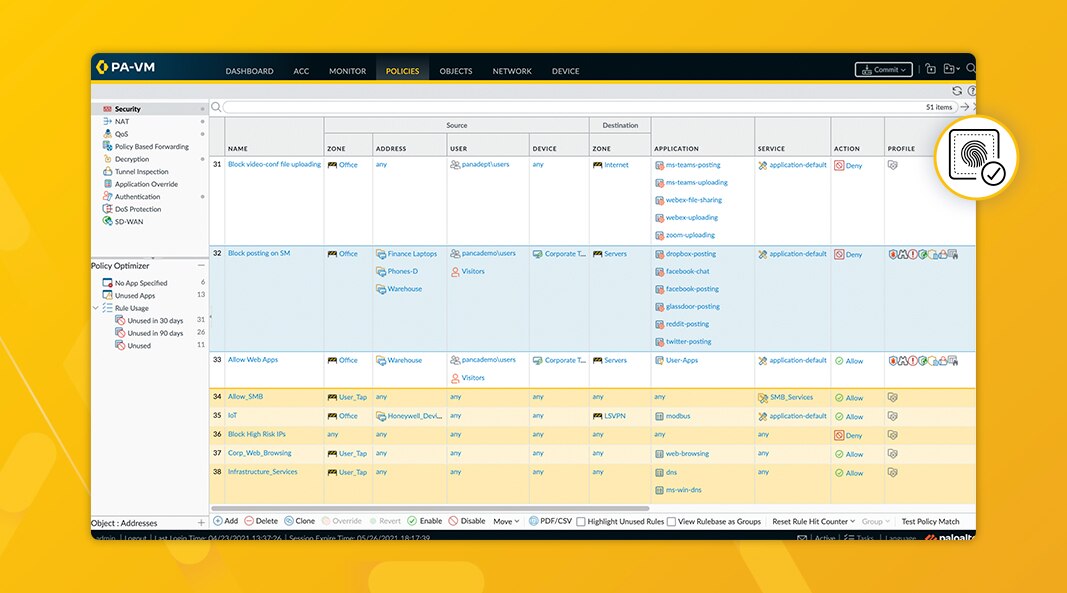Screen dimensions: 1067x593
Task: Click the Delete rule icon
Action: tap(249, 521)
